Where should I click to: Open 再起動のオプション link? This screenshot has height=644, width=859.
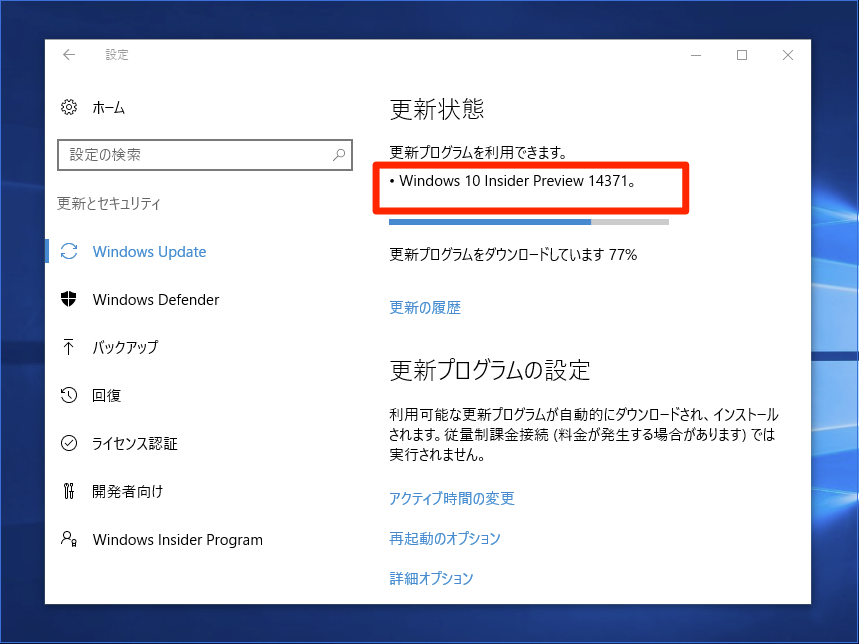click(444, 538)
